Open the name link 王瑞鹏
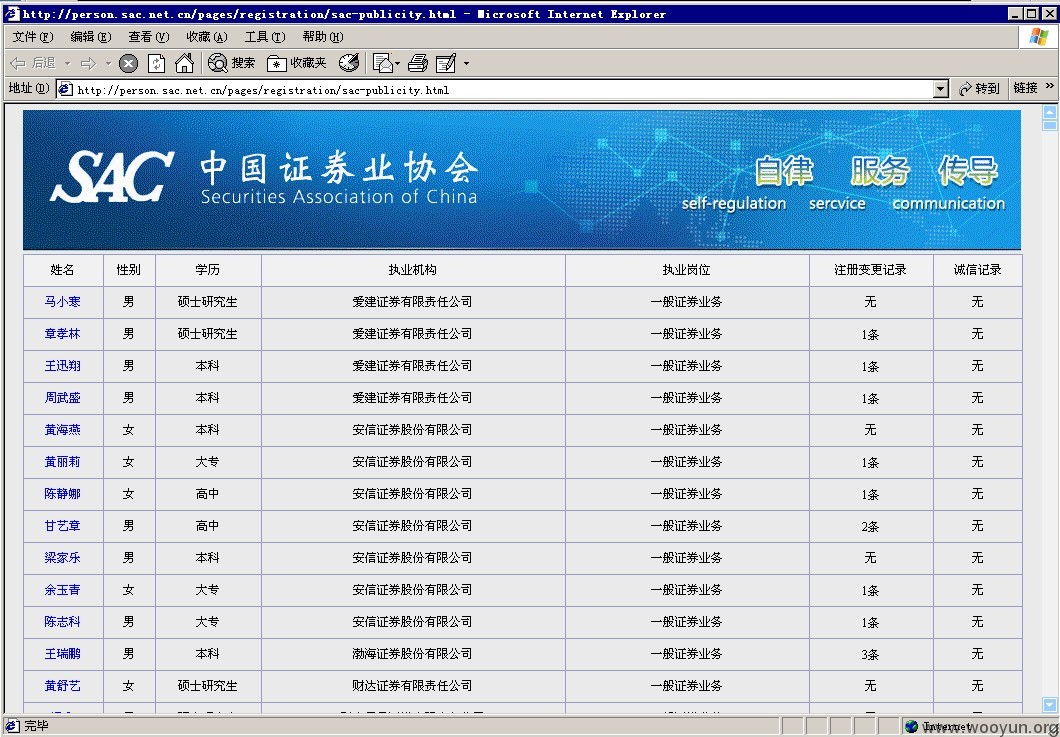The height and width of the screenshot is (737, 1060). click(62, 654)
